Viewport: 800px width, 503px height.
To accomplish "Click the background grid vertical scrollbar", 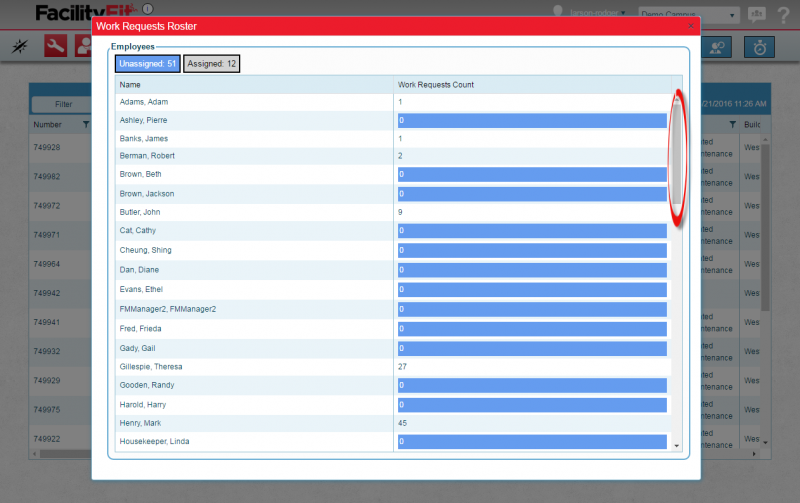I will pyautogui.click(x=765, y=227).
